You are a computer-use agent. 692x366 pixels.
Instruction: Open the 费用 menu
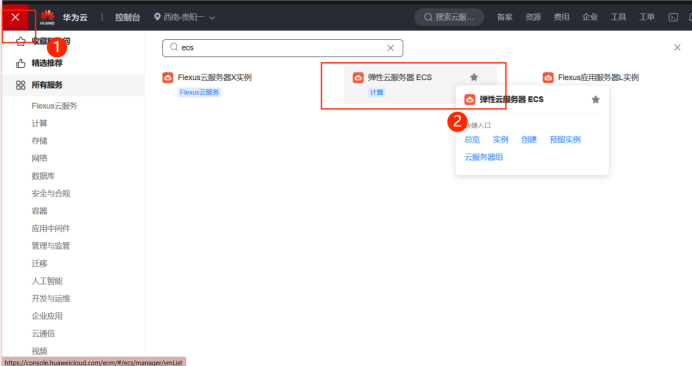[x=561, y=17]
